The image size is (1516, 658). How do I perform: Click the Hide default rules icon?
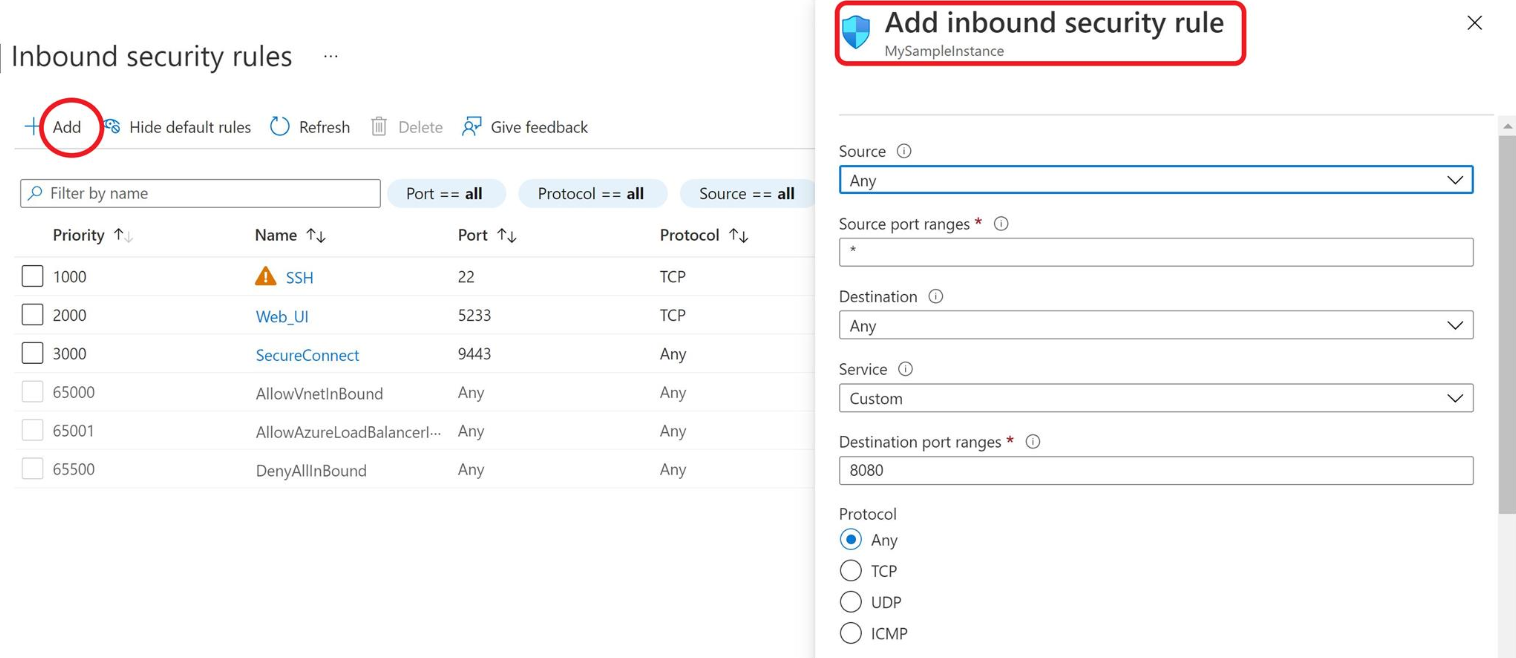[x=112, y=127]
